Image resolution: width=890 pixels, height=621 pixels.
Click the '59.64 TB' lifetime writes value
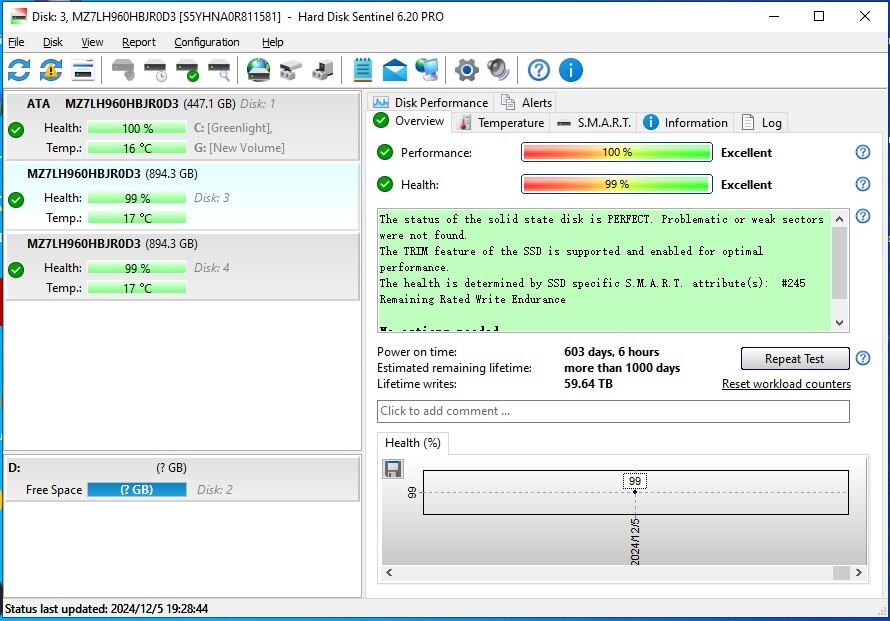(x=588, y=384)
